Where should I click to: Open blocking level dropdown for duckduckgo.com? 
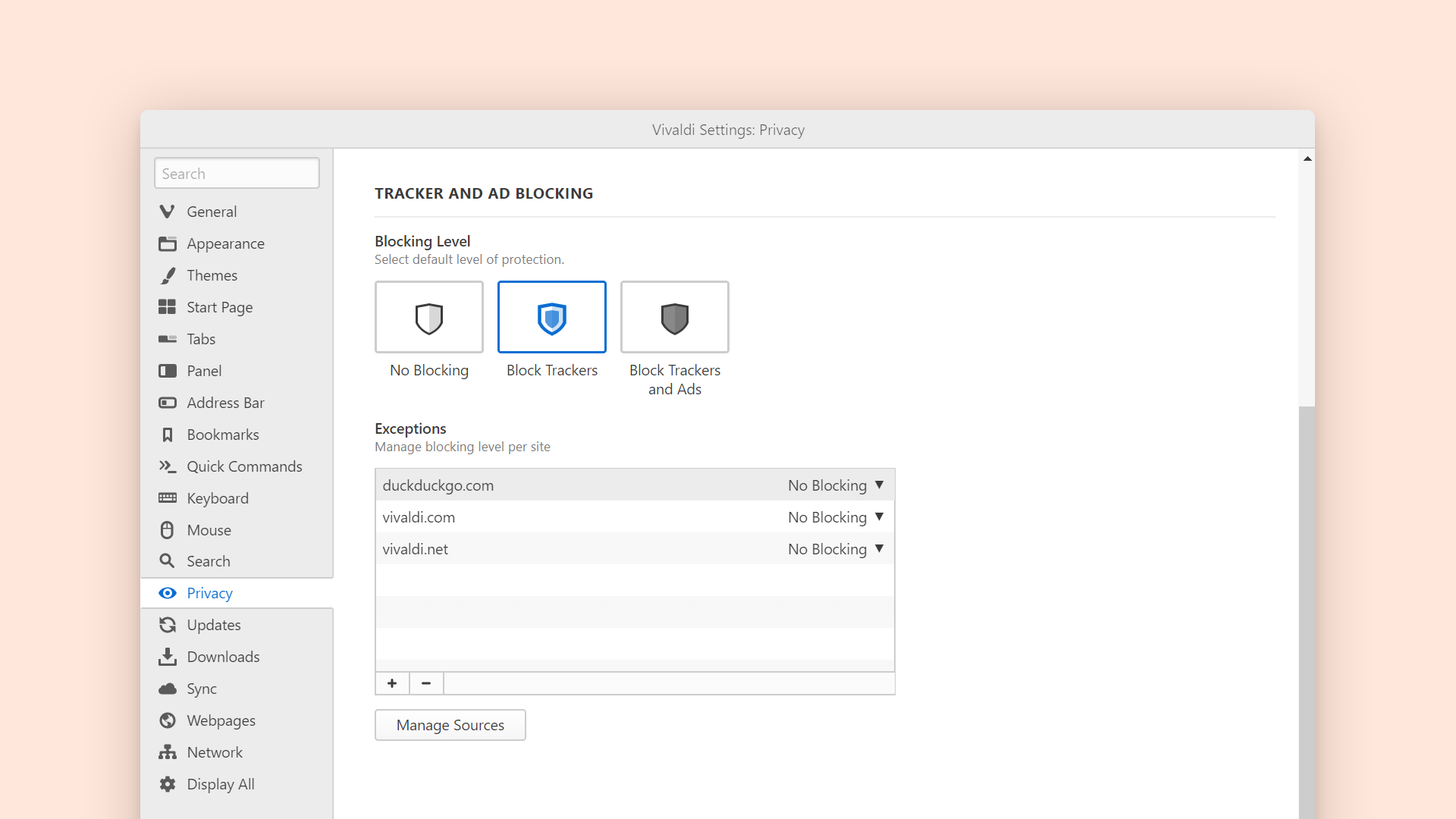pyautogui.click(x=836, y=485)
